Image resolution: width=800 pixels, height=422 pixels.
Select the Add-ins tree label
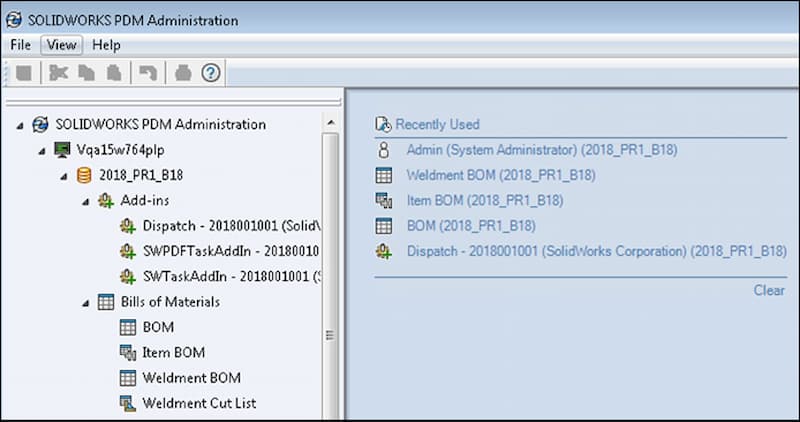pyautogui.click(x=145, y=201)
